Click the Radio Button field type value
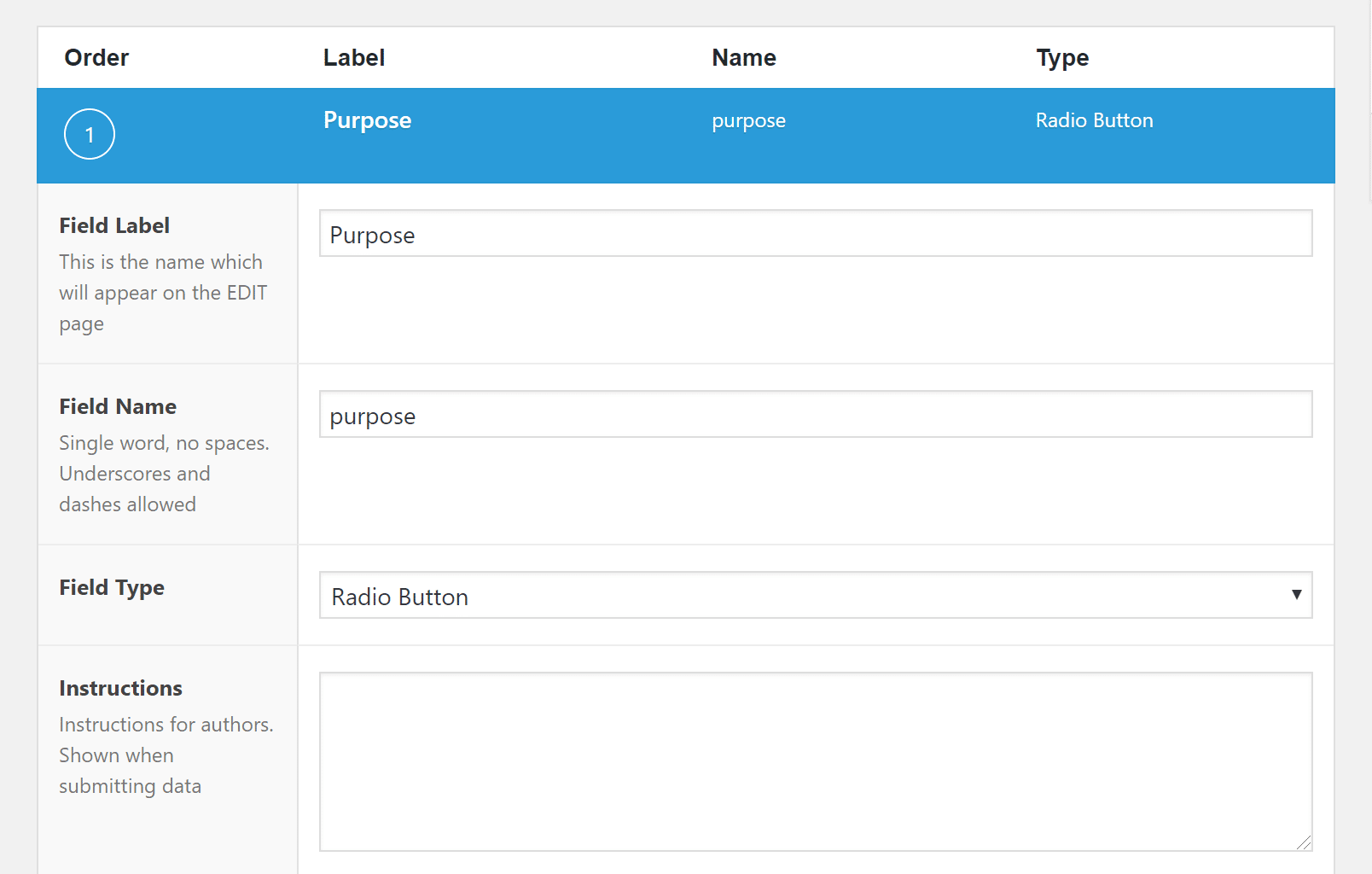This screenshot has height=874, width=1372. point(398,597)
